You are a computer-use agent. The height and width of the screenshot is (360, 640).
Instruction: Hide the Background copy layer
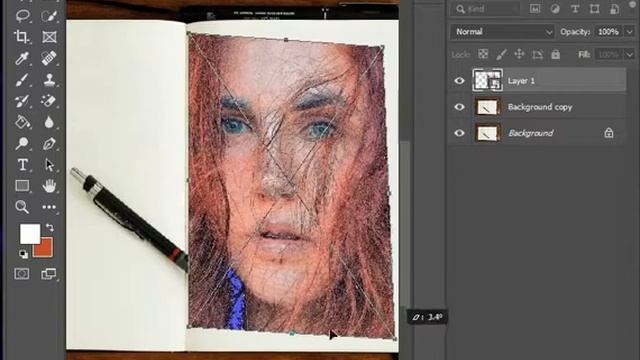click(459, 107)
